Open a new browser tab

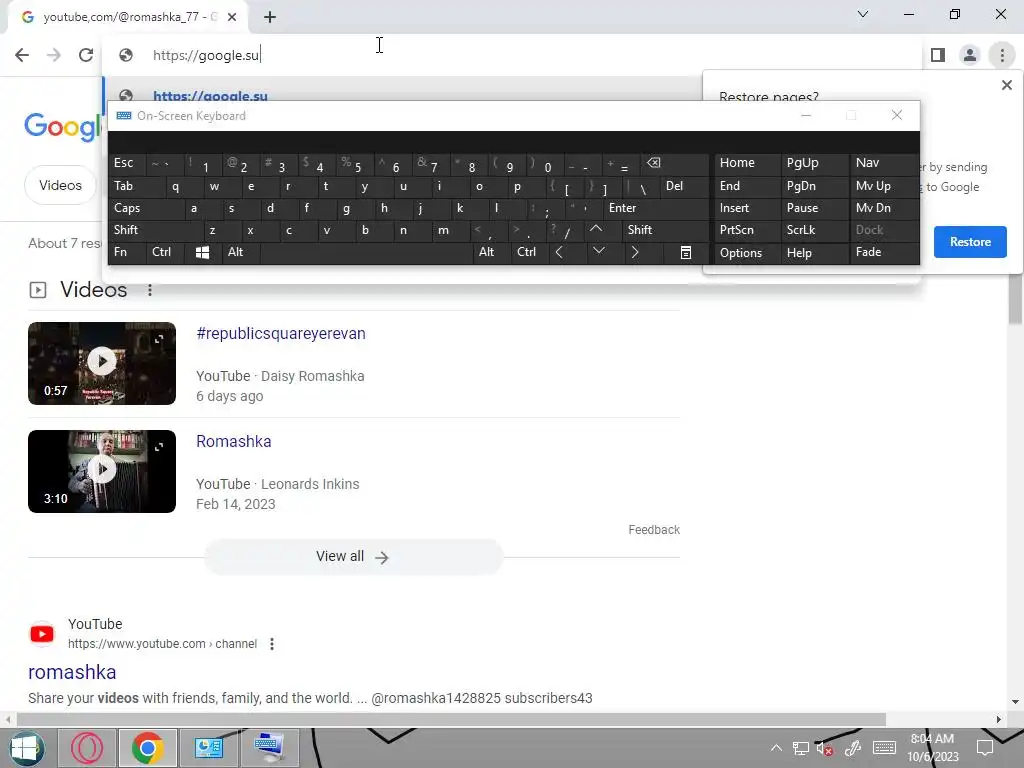click(270, 17)
